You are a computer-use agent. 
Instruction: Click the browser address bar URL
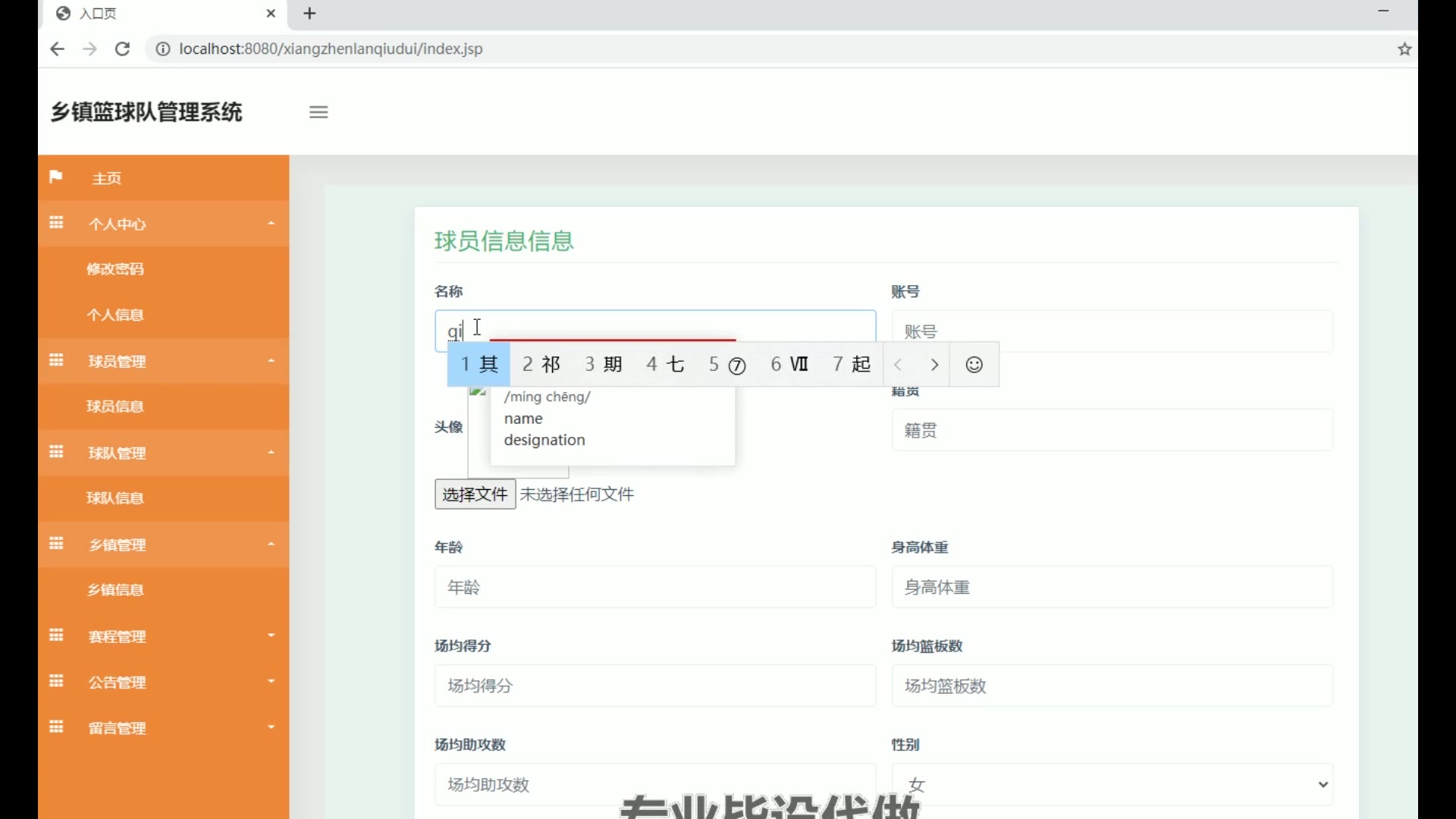click(331, 49)
